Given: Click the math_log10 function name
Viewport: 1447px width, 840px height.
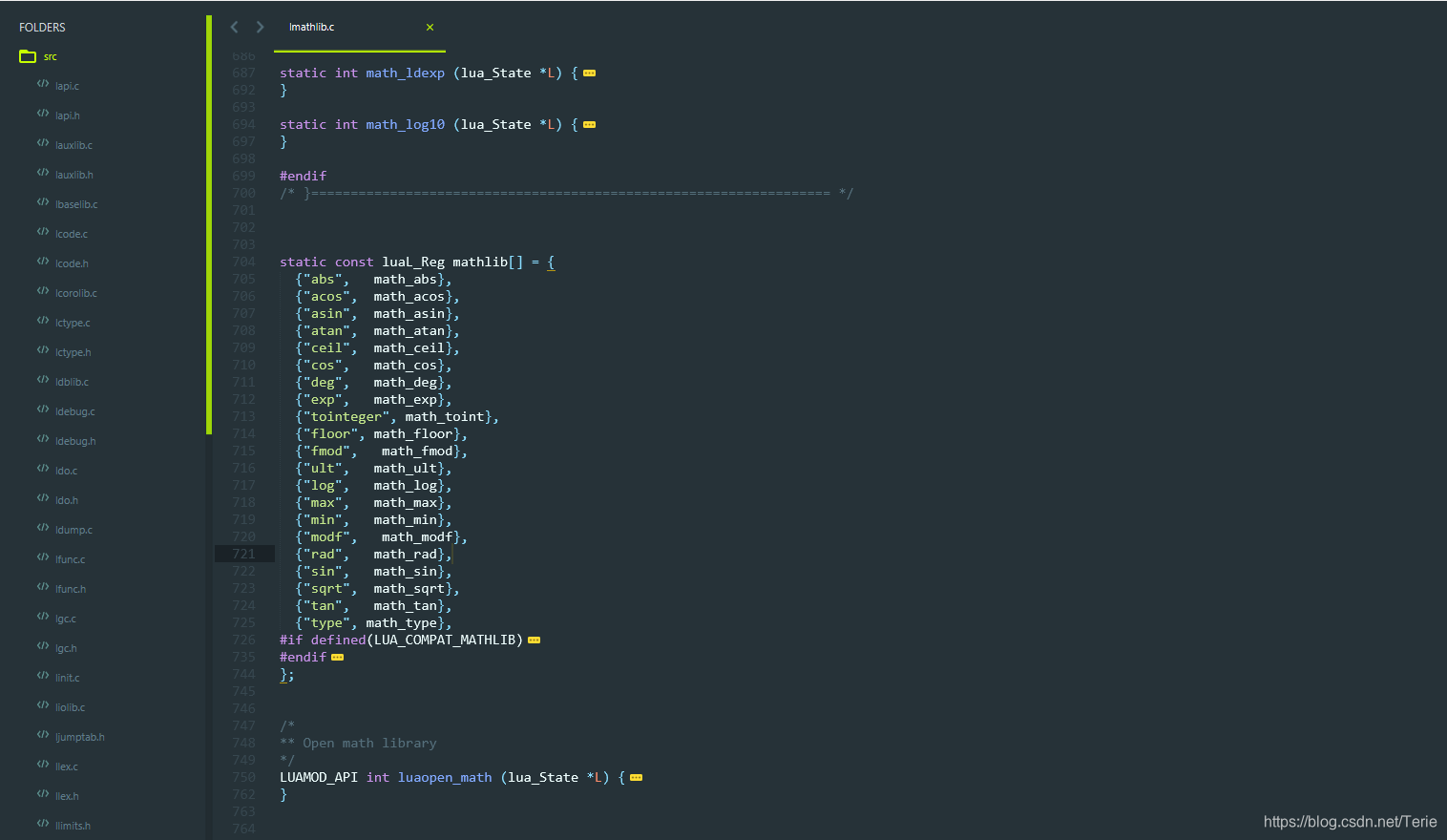Looking at the screenshot, I should 406,124.
